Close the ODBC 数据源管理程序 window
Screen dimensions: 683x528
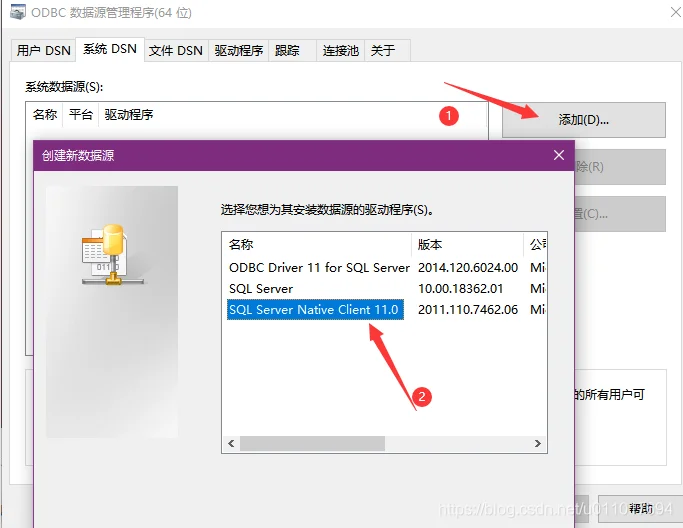(x=675, y=12)
